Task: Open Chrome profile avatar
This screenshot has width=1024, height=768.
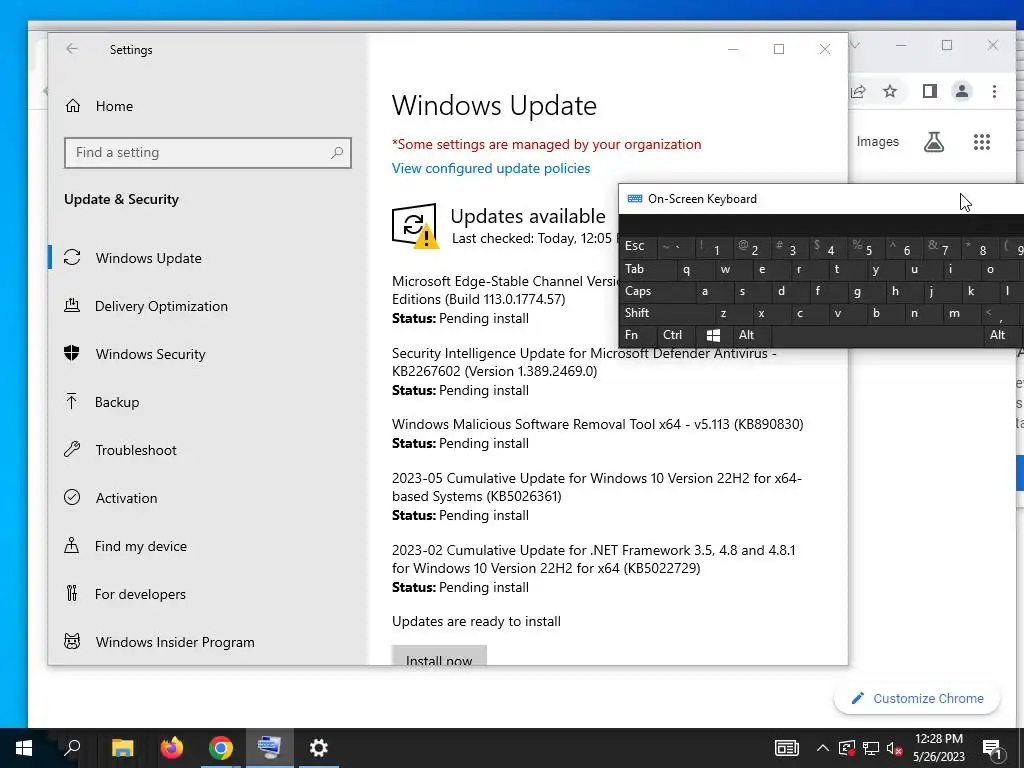Action: point(962,91)
